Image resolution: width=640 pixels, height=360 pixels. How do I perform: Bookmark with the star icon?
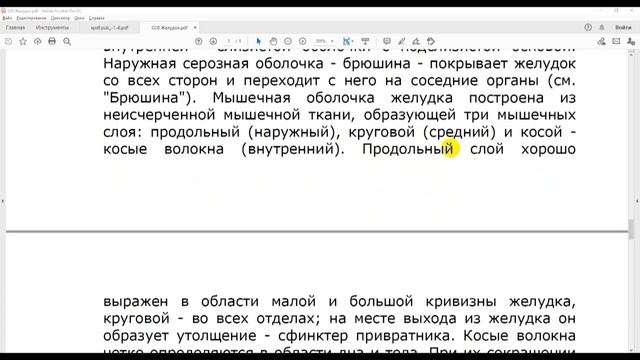23,41
